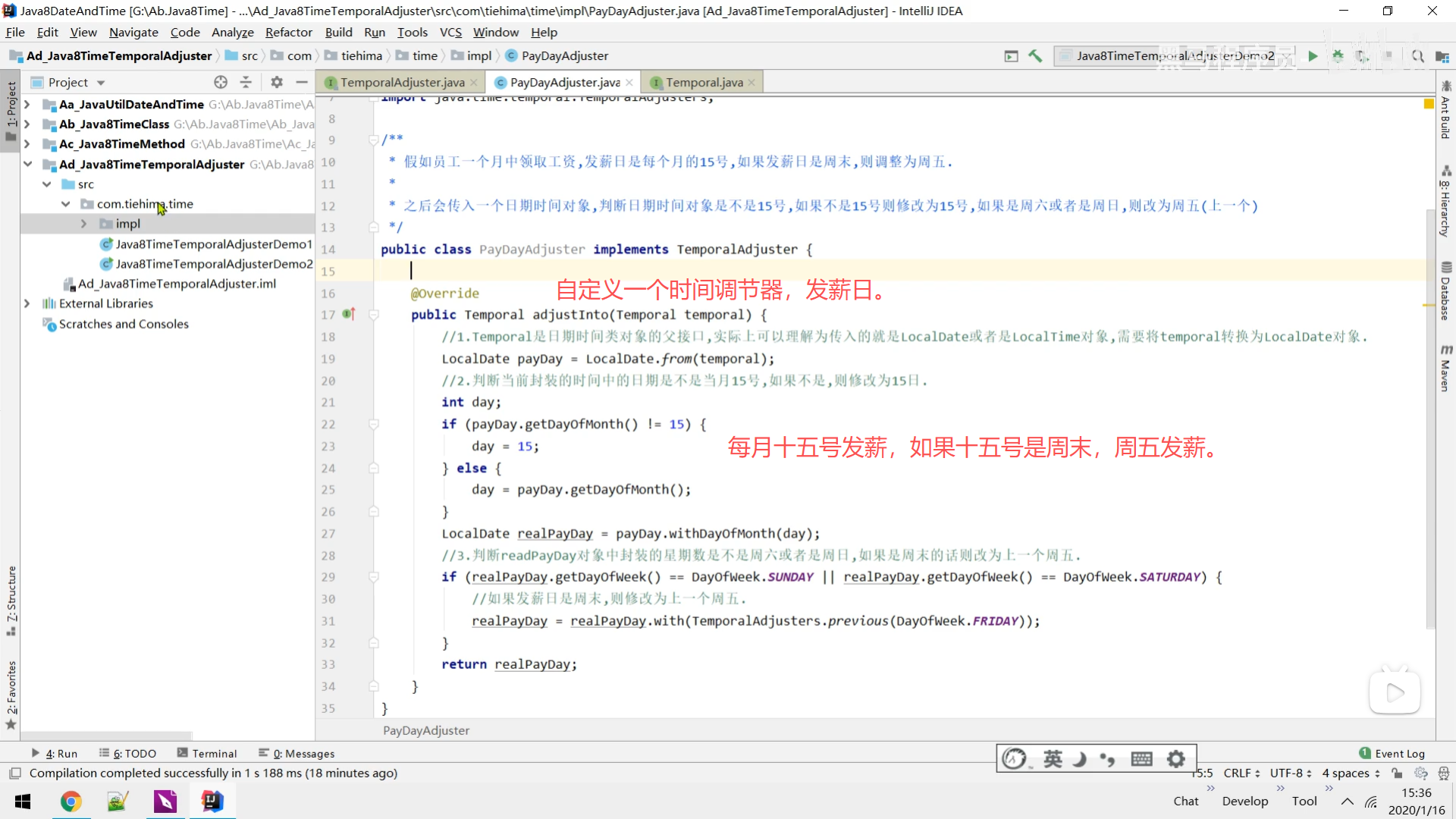1456x819 pixels.
Task: Toggle the Project tool window sidebar button
Action: [11, 110]
